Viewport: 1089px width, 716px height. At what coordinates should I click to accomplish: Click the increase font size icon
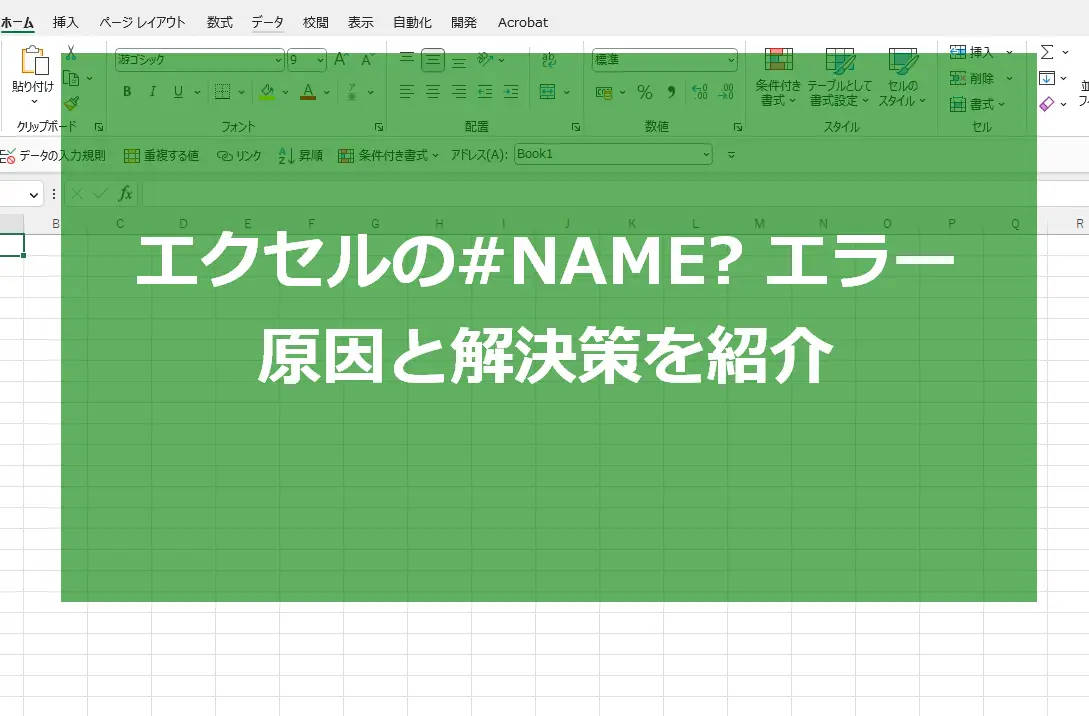pos(341,60)
